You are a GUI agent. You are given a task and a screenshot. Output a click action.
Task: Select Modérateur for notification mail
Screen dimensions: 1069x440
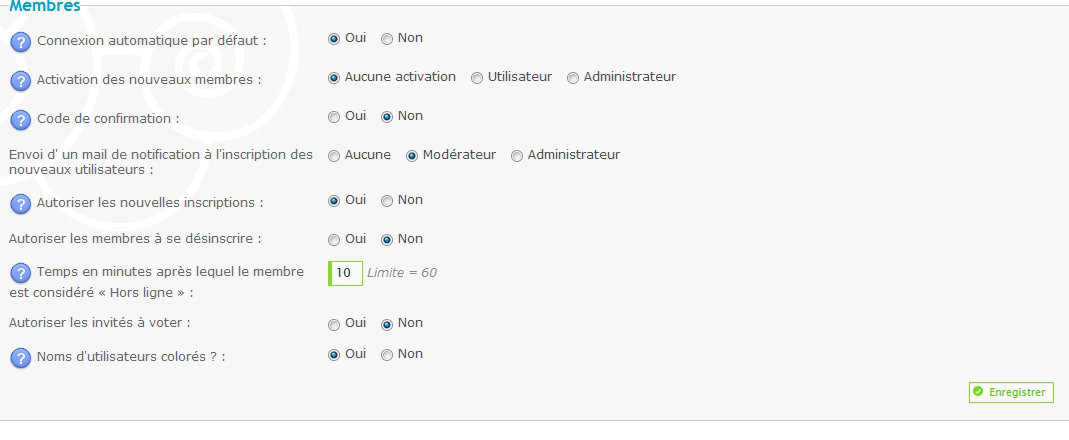pos(412,156)
